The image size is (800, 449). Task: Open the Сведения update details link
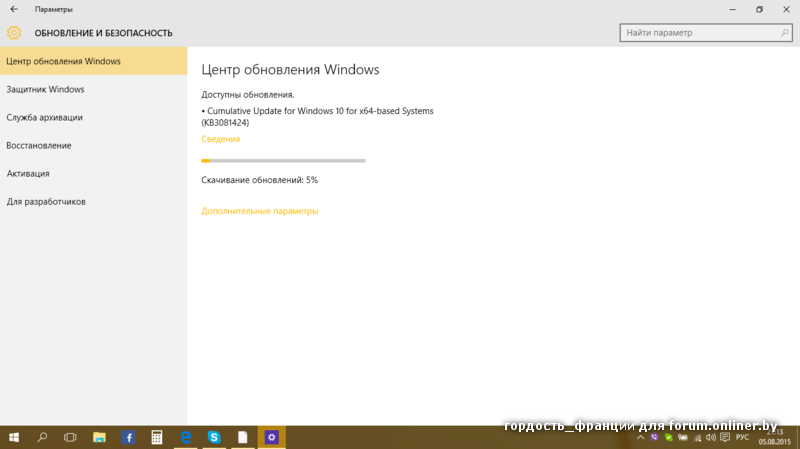(220, 139)
